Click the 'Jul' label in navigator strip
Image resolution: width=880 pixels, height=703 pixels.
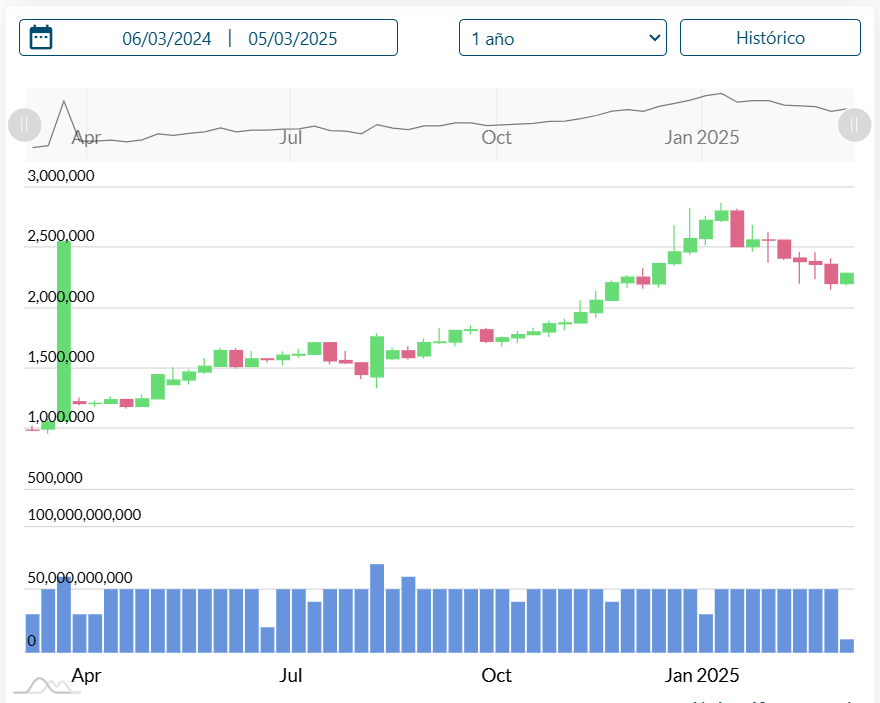[291, 138]
